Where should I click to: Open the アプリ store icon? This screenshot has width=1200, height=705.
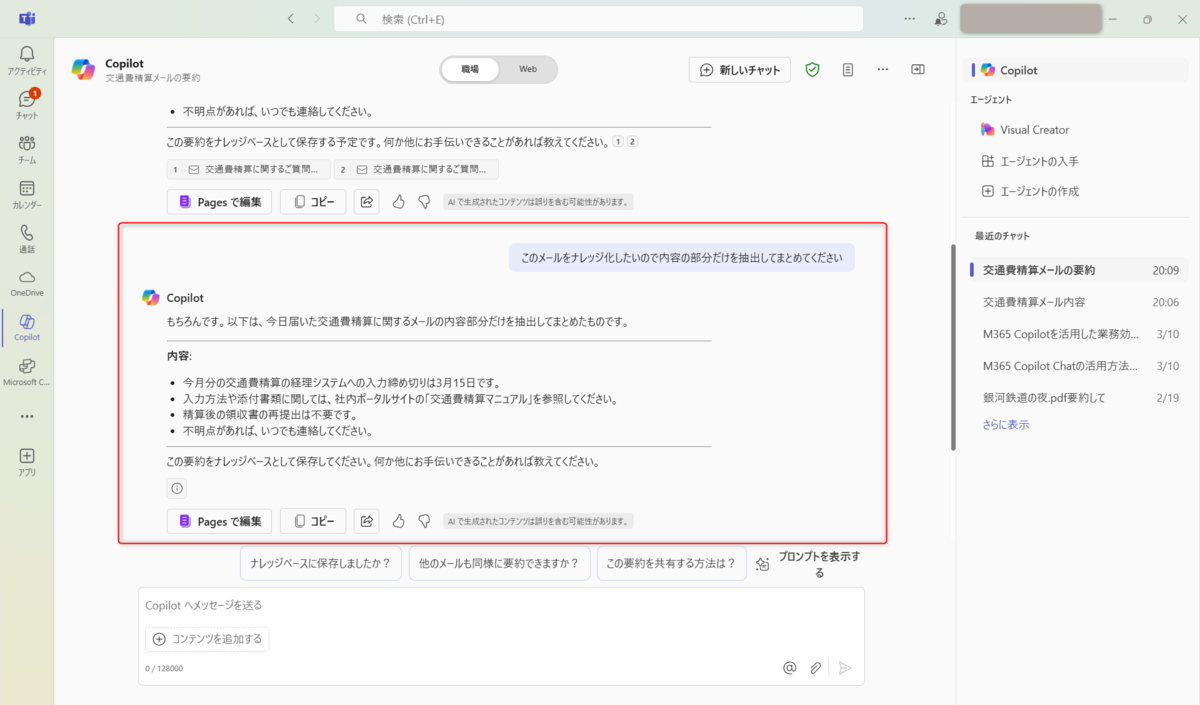tap(27, 461)
